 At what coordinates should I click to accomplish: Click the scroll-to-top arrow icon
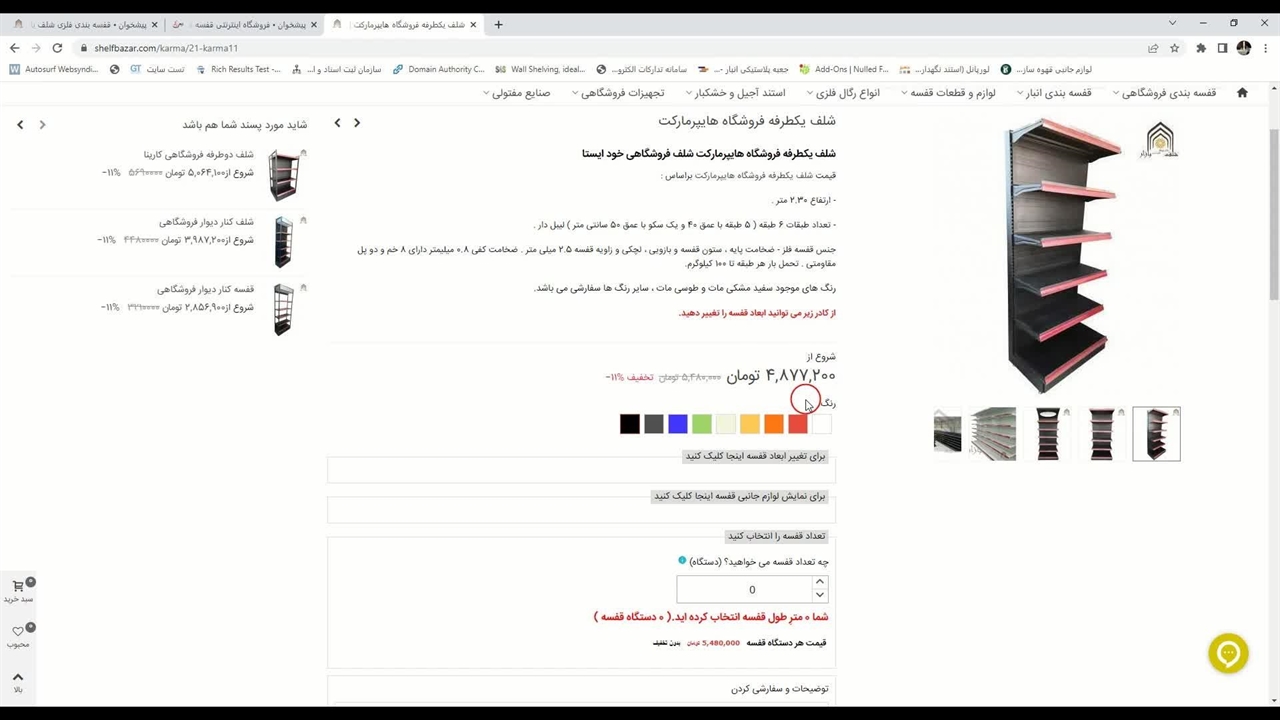point(18,678)
